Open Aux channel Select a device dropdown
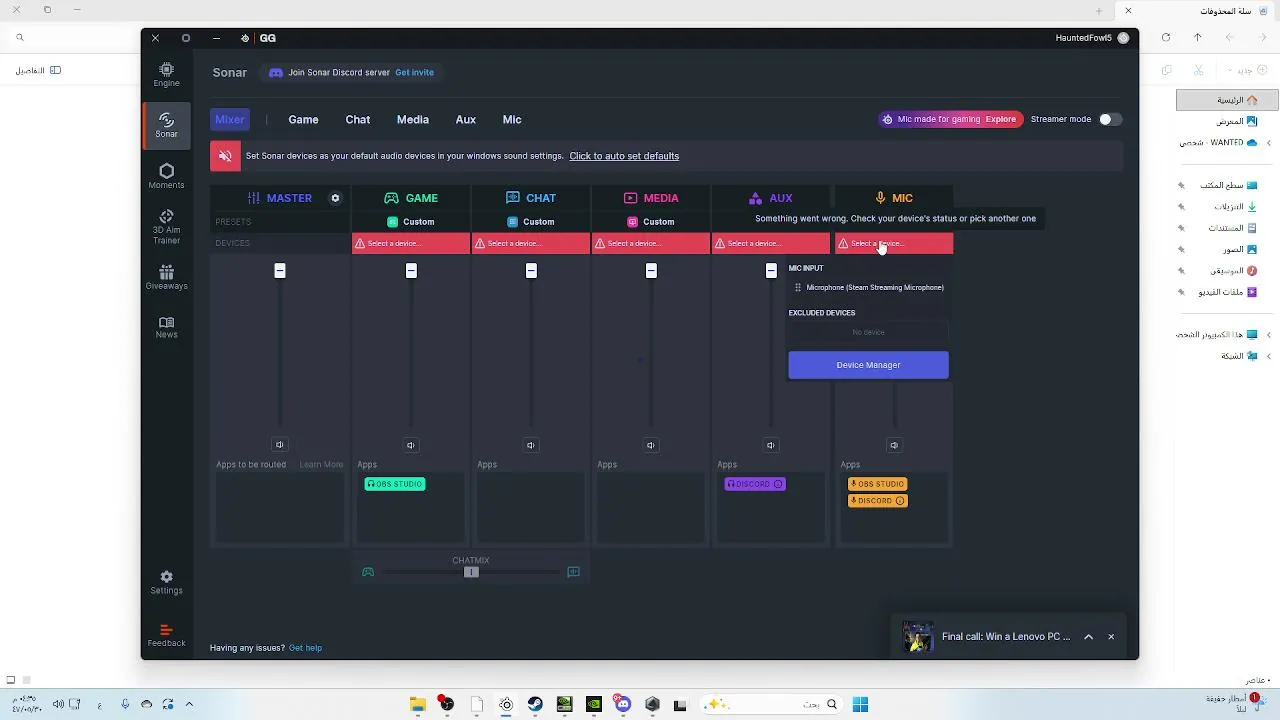Screen dimensions: 1280x720 (x=771, y=243)
